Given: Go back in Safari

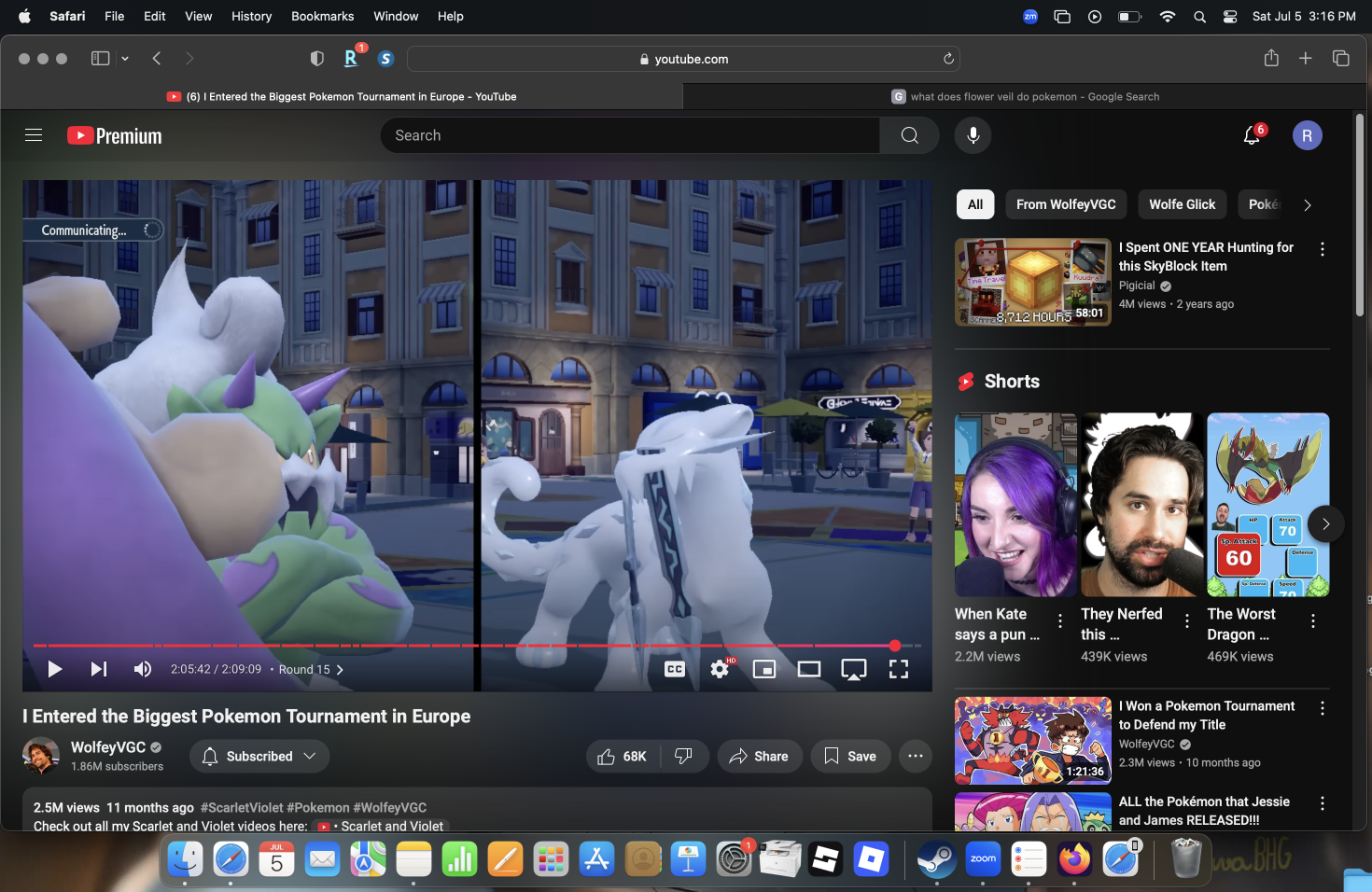Looking at the screenshot, I should (x=157, y=59).
